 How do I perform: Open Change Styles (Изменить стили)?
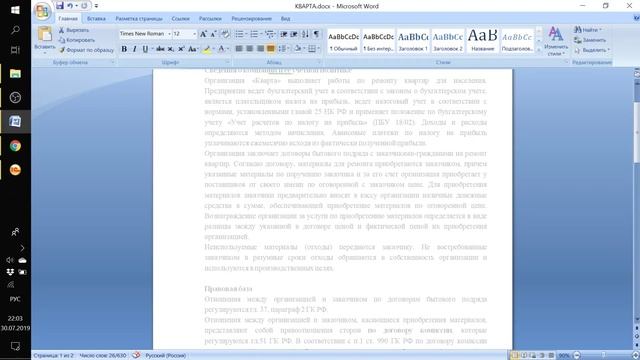click(556, 41)
